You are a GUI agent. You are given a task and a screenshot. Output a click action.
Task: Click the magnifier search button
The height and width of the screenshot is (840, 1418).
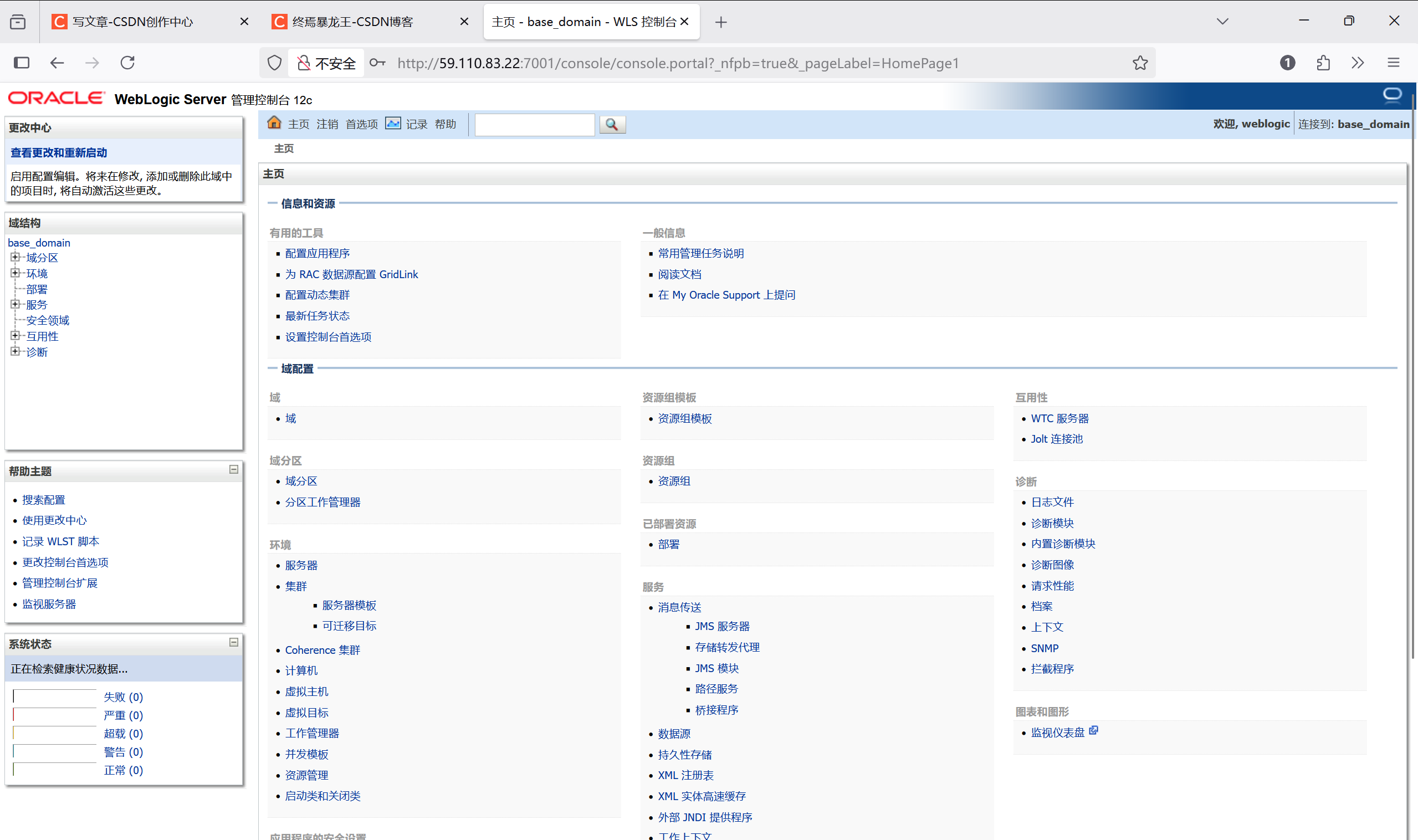coord(612,124)
